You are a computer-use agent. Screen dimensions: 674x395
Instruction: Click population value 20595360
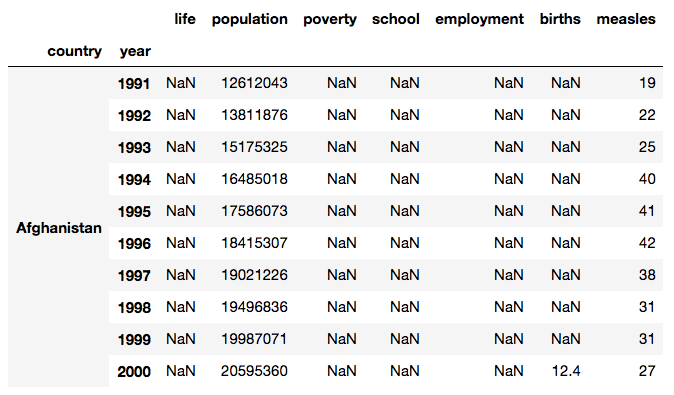254,371
